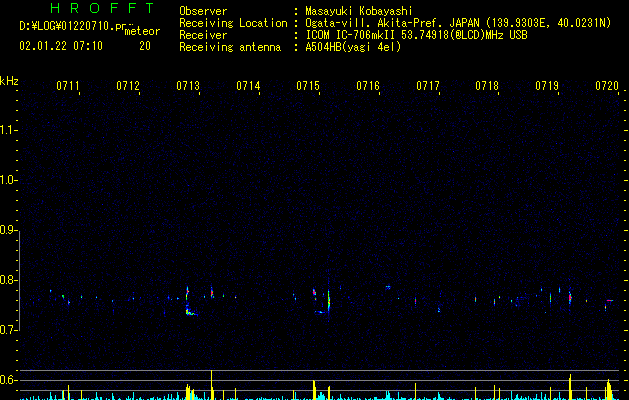629x400 pixels.
Task: Select the Ogata-vill. Akita-Pref. JAPAN location text
Action: [x=458, y=23]
